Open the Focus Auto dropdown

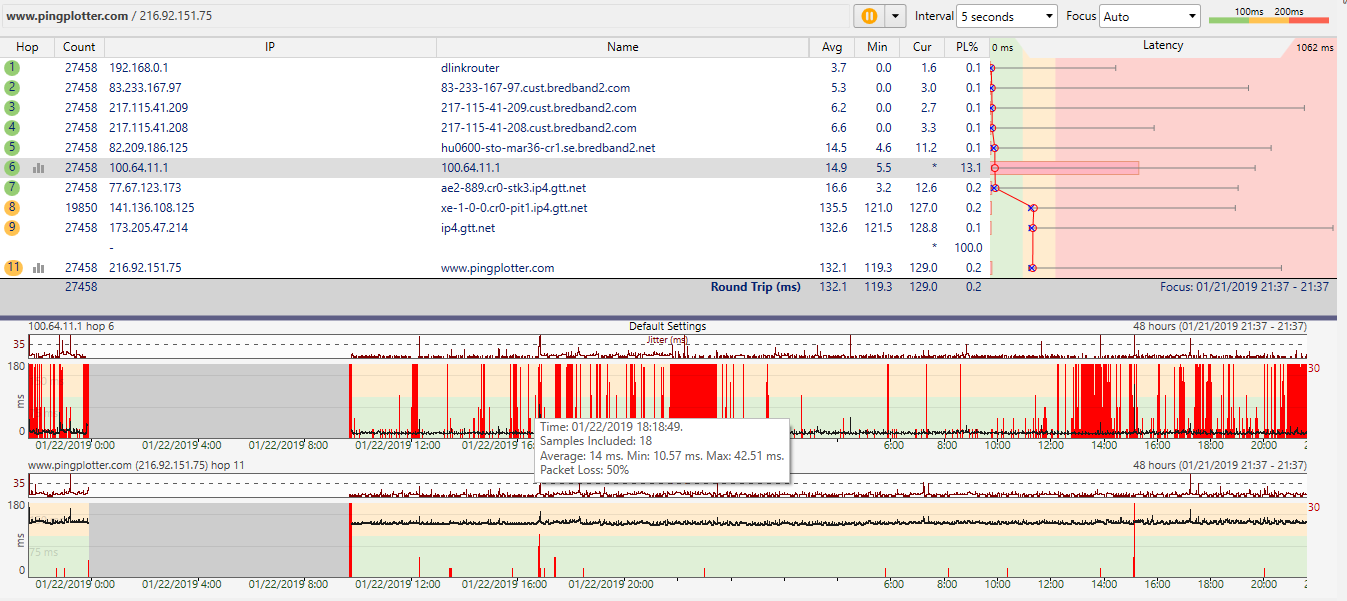(1149, 16)
